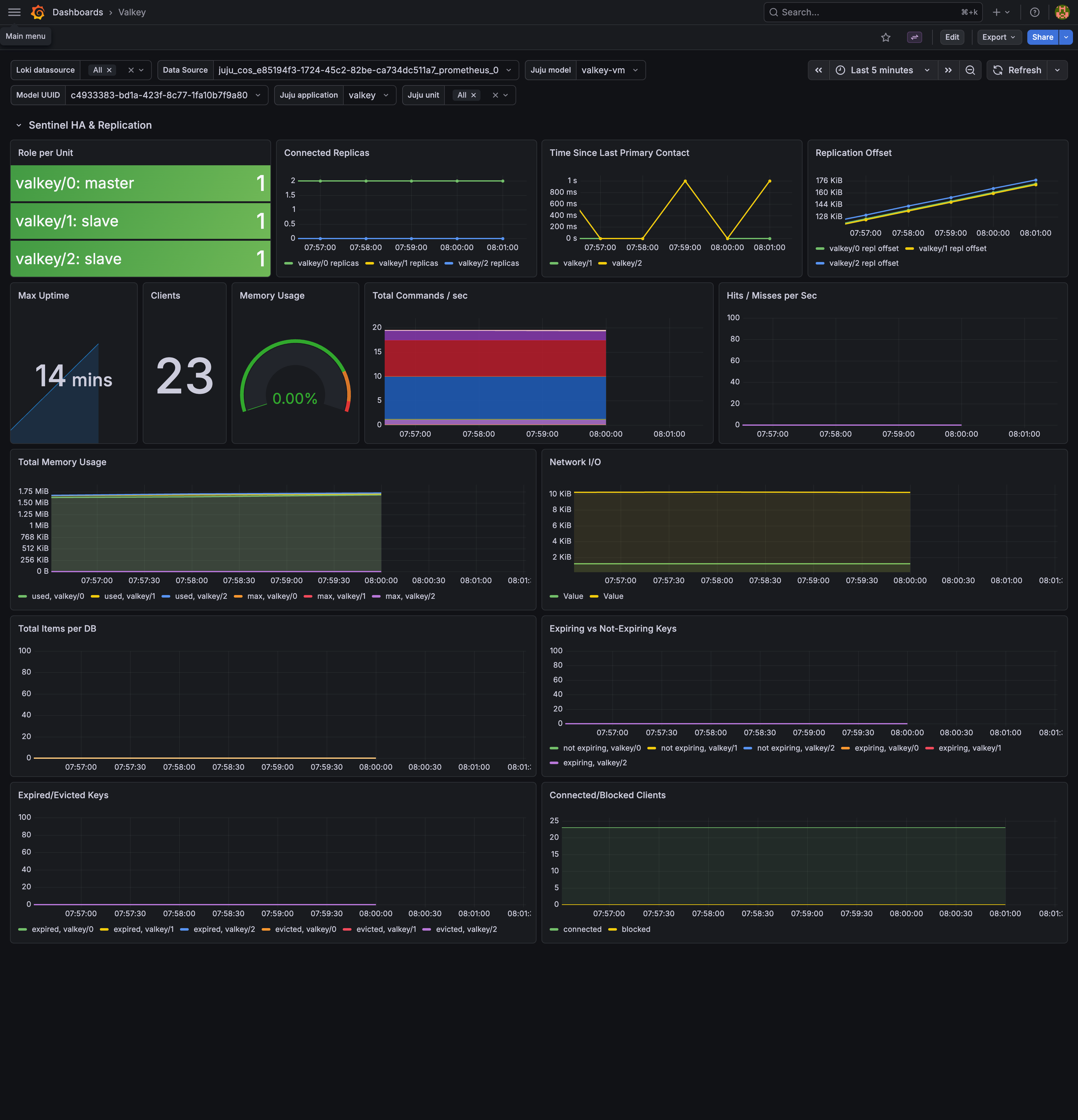The image size is (1078, 1120).
Task: Open the Juju model valkey-vm dropdown
Action: point(610,70)
